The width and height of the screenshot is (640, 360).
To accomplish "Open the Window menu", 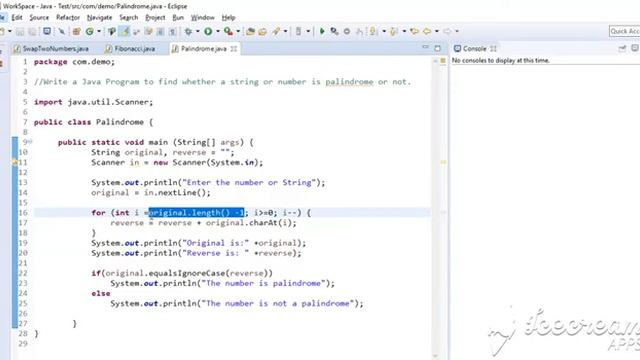I will point(202,18).
